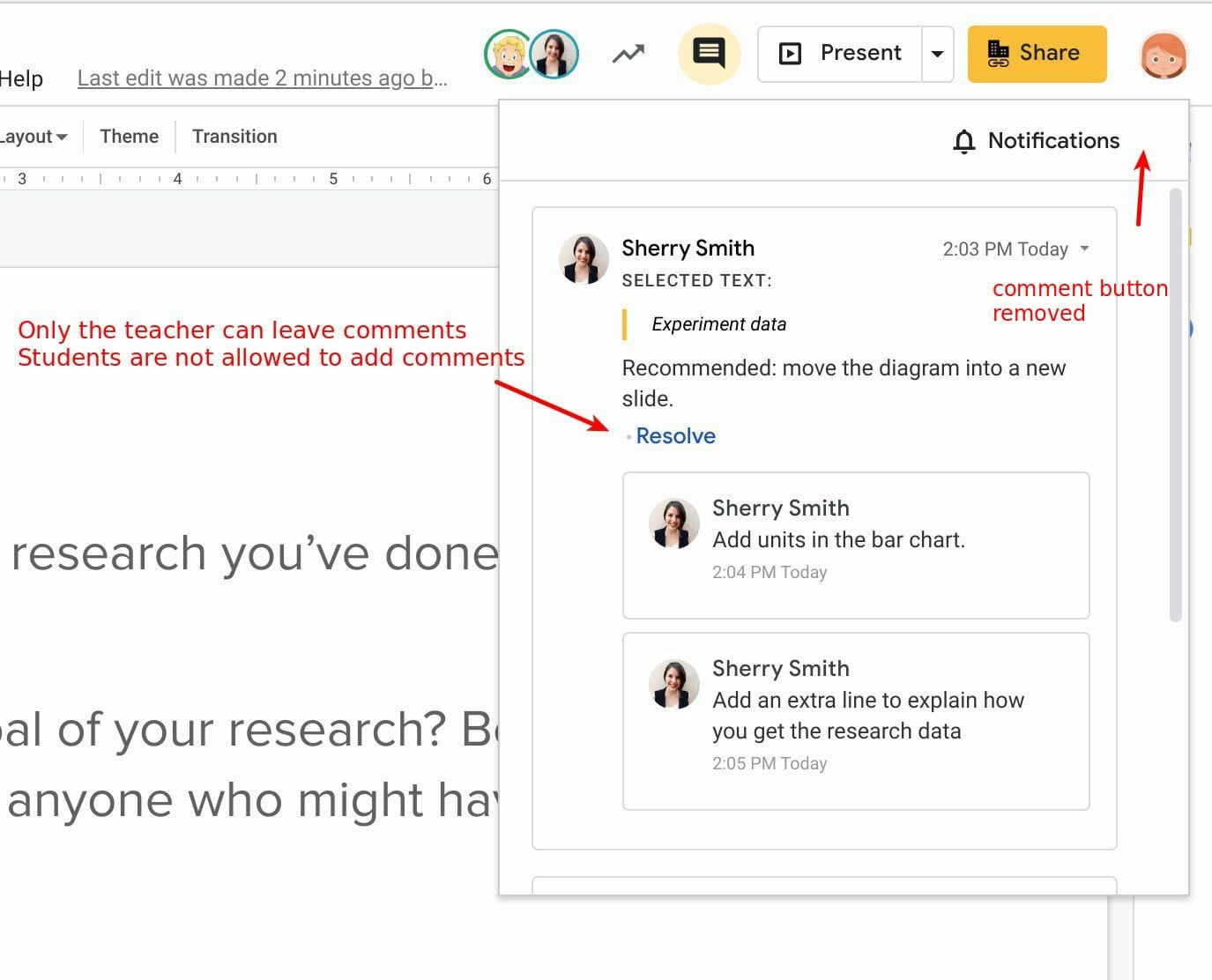Viewport: 1212px width, 980px height.
Task: Click Sherry Smith's avatar on the reply comment
Action: [674, 524]
